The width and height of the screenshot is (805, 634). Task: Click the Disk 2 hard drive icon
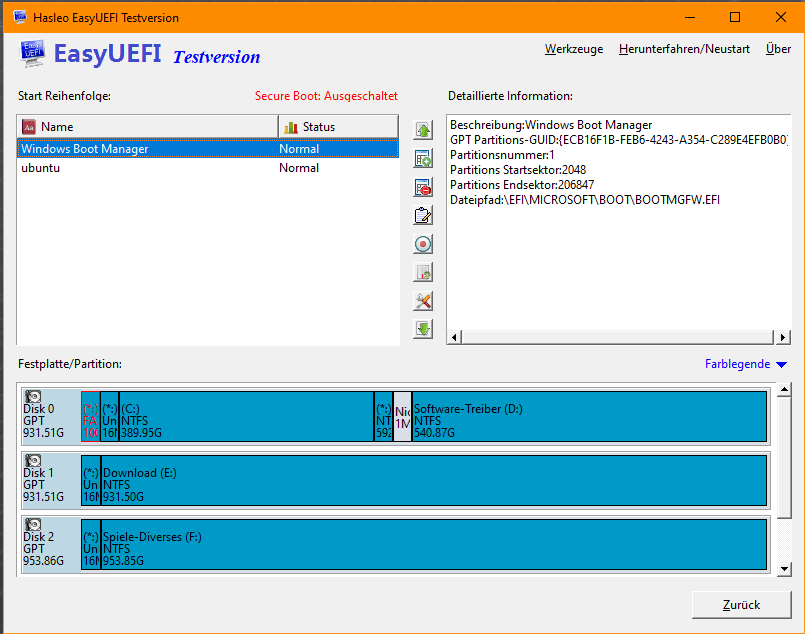point(33,524)
